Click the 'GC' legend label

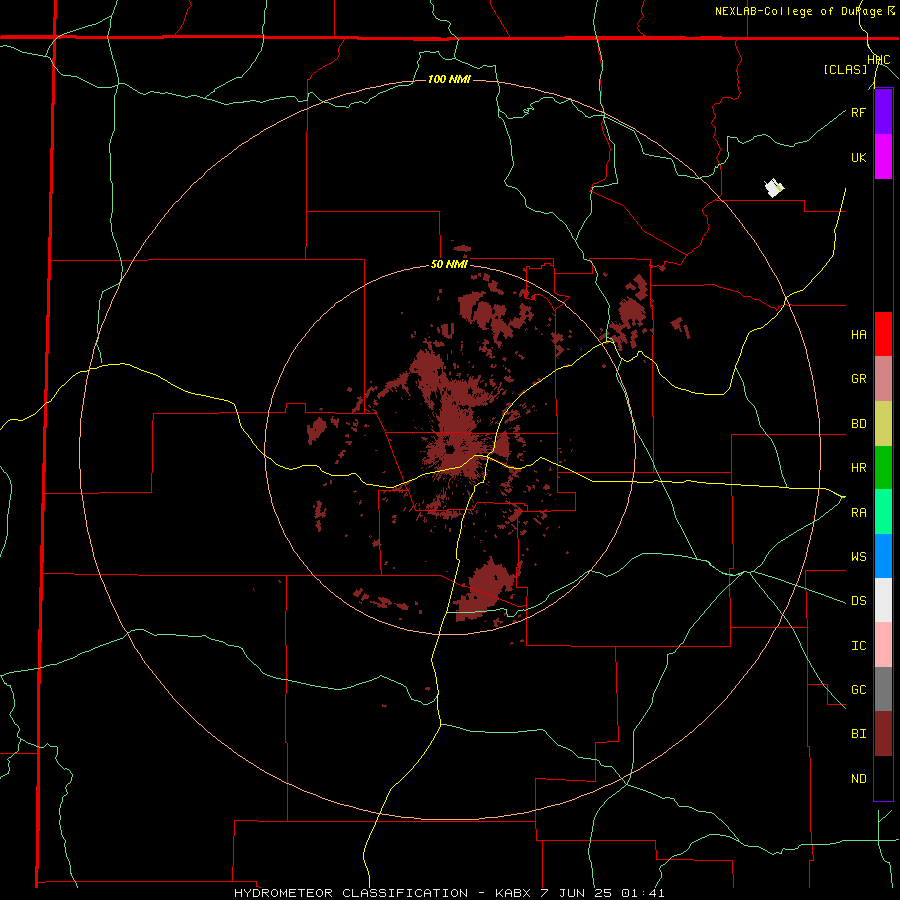pos(858,689)
